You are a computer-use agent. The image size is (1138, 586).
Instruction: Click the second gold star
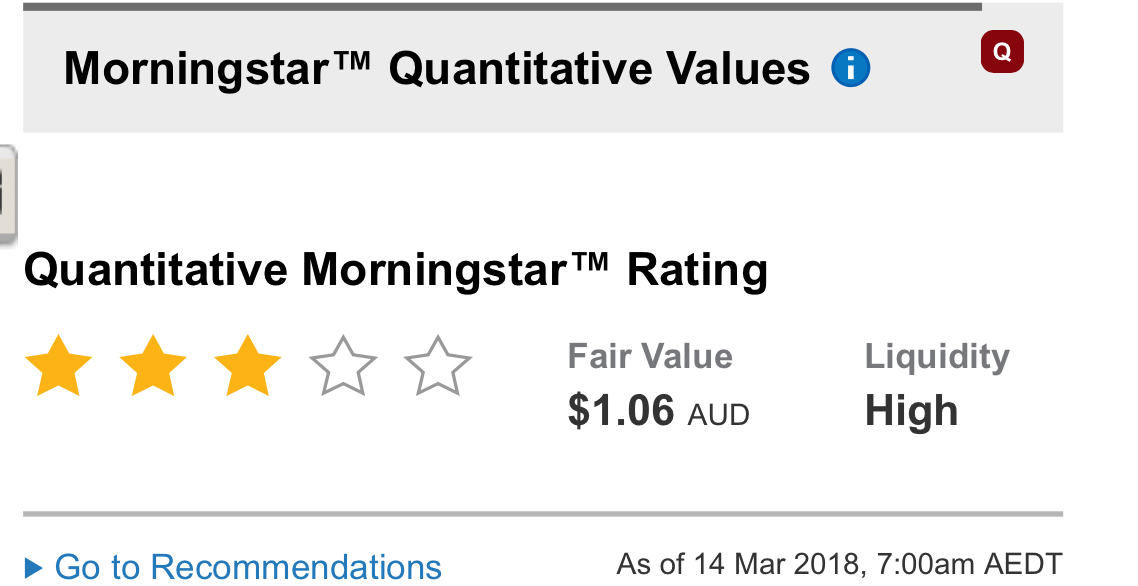[x=153, y=366]
